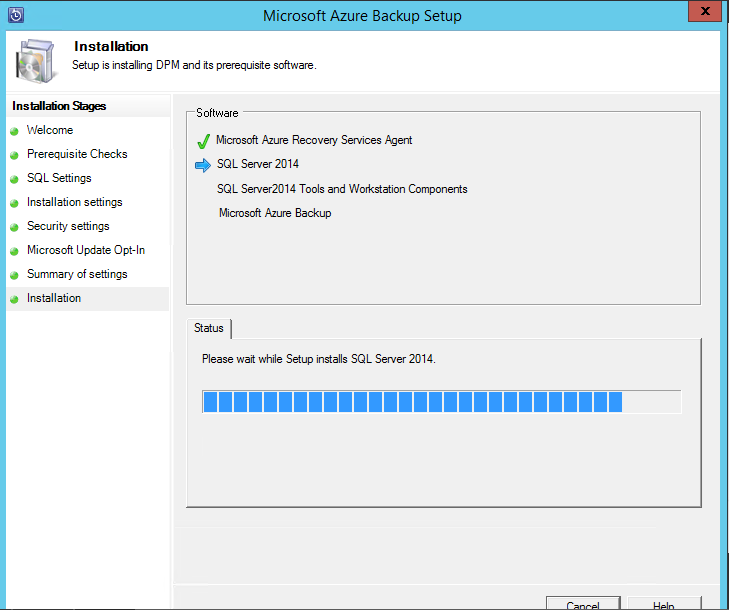Click green bullet next to Prerequisite Checks
729x610 pixels.
point(15,155)
